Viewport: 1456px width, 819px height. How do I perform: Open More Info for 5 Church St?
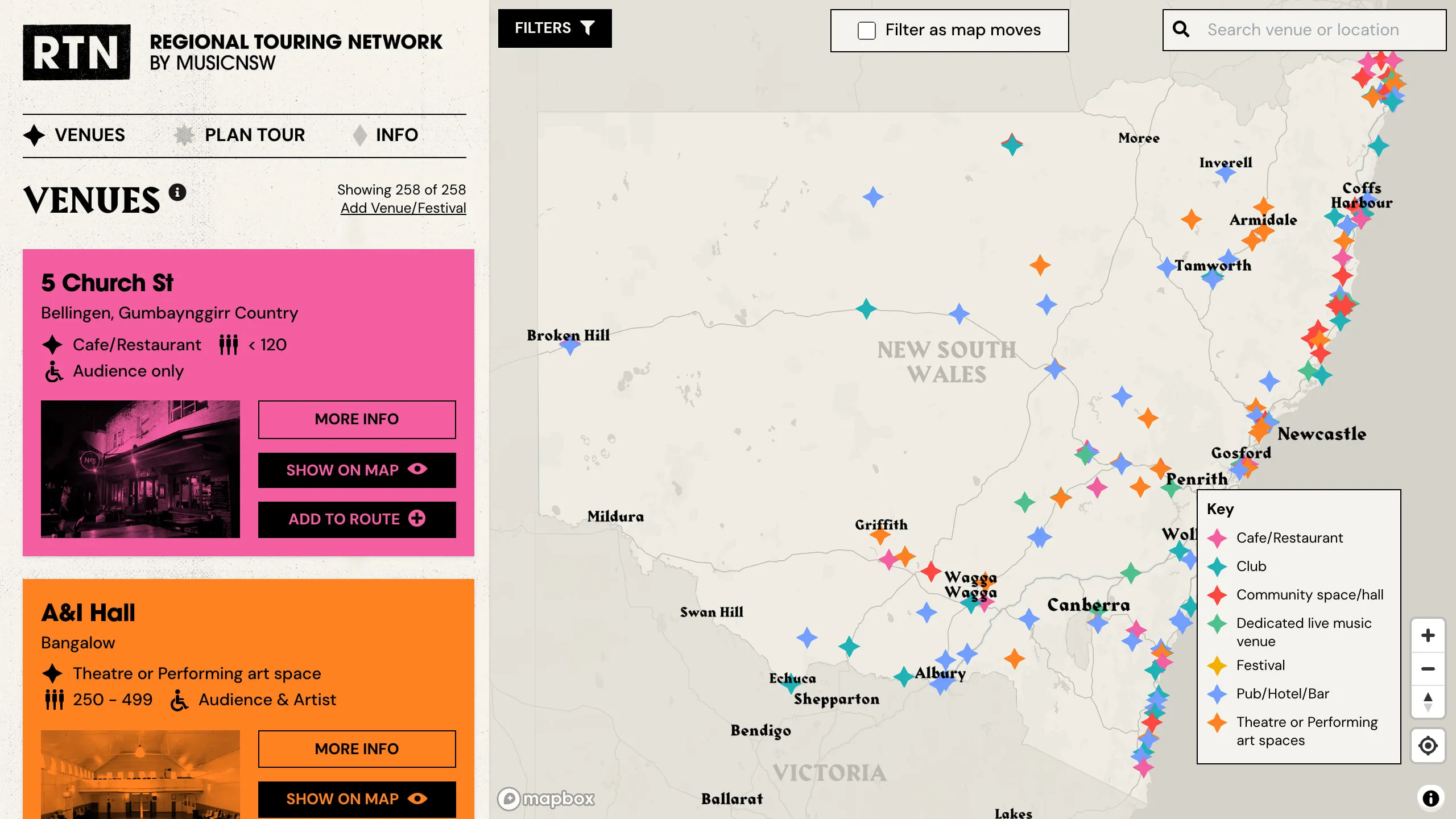coord(357,419)
